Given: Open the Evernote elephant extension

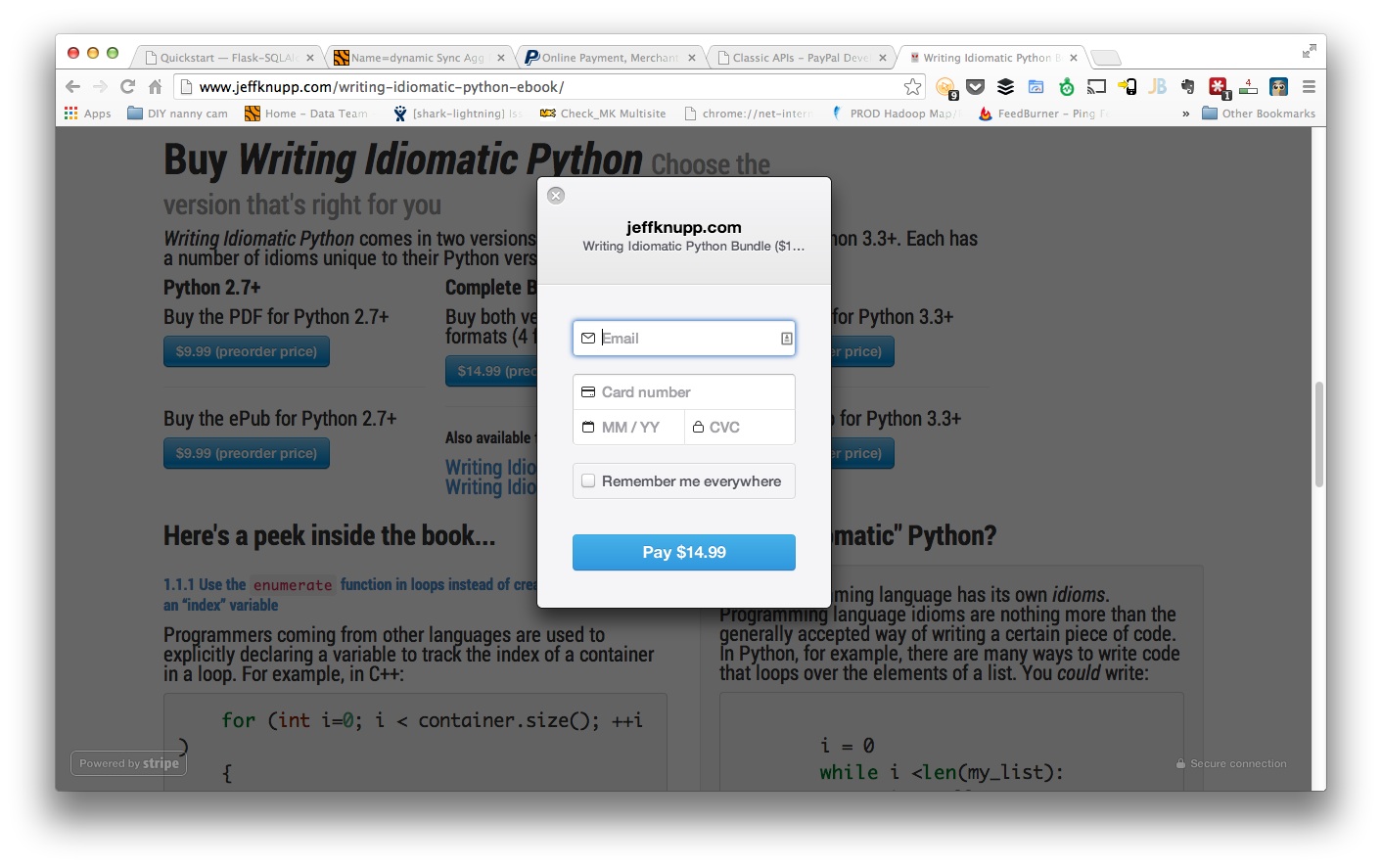Looking at the screenshot, I should [x=1187, y=87].
